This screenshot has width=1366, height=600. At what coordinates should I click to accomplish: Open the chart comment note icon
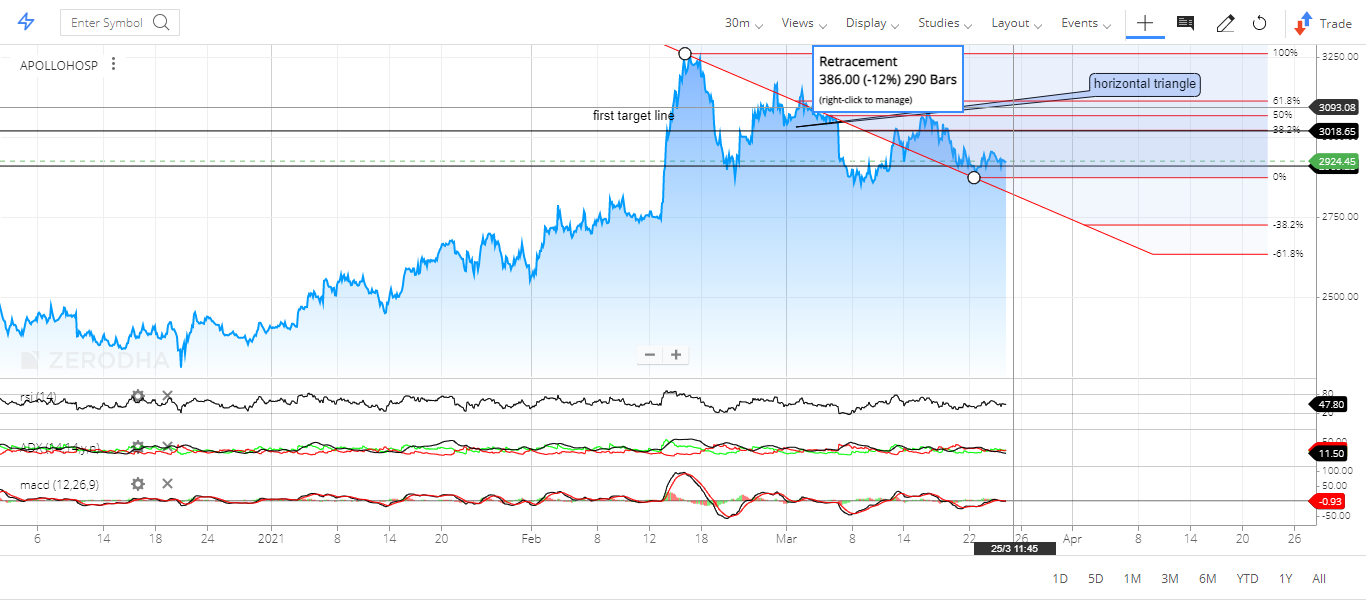(1185, 23)
